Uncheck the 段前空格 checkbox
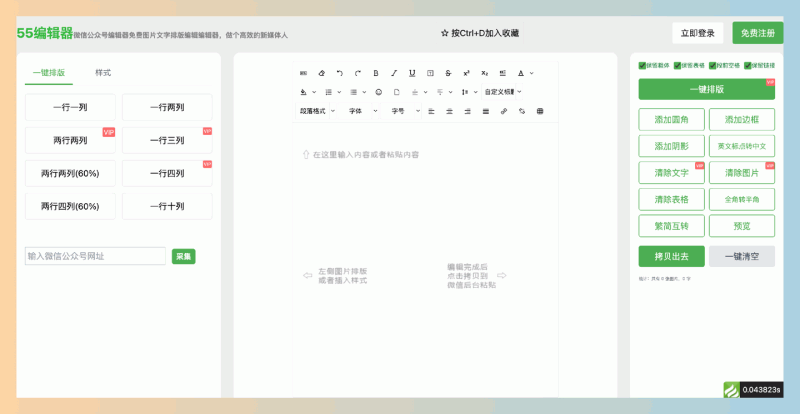Image resolution: width=800 pixels, height=414 pixels. click(x=713, y=66)
